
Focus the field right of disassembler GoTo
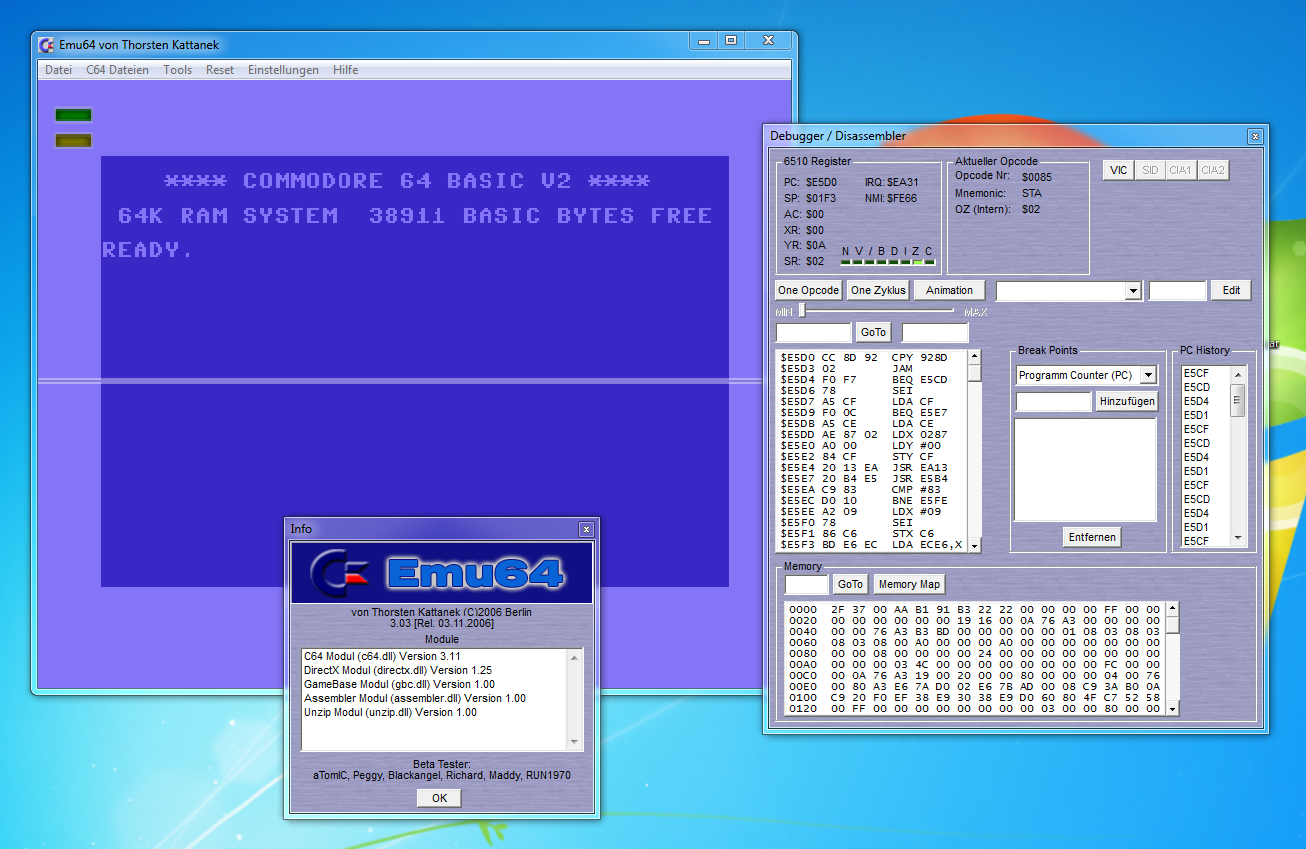click(935, 333)
